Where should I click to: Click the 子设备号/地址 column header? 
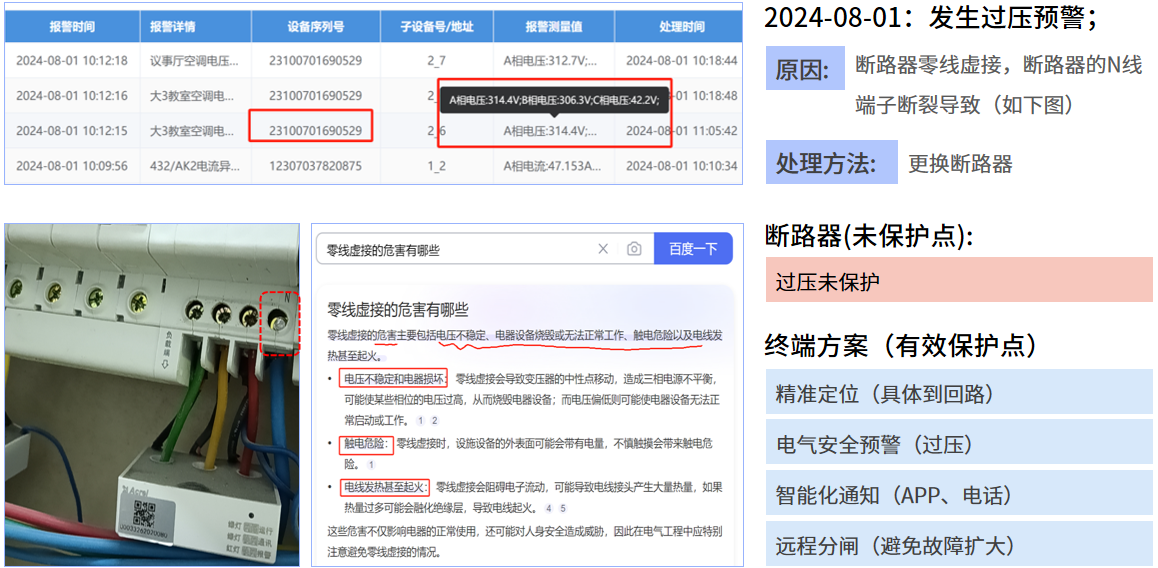436,27
